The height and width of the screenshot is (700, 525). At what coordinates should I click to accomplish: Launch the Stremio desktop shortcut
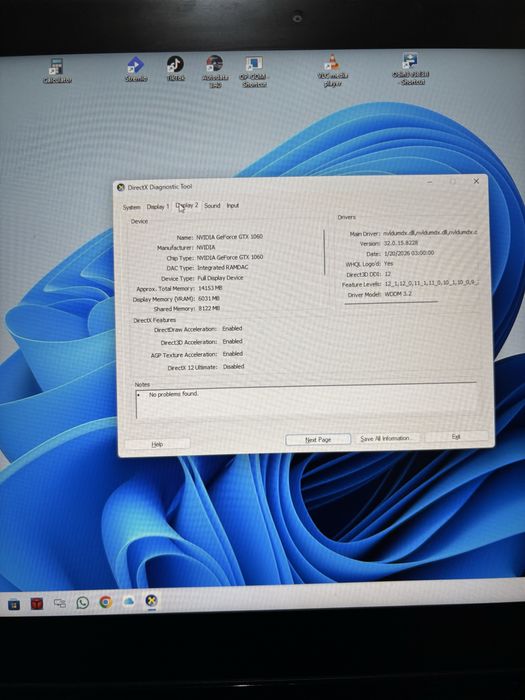pyautogui.click(x=136, y=69)
